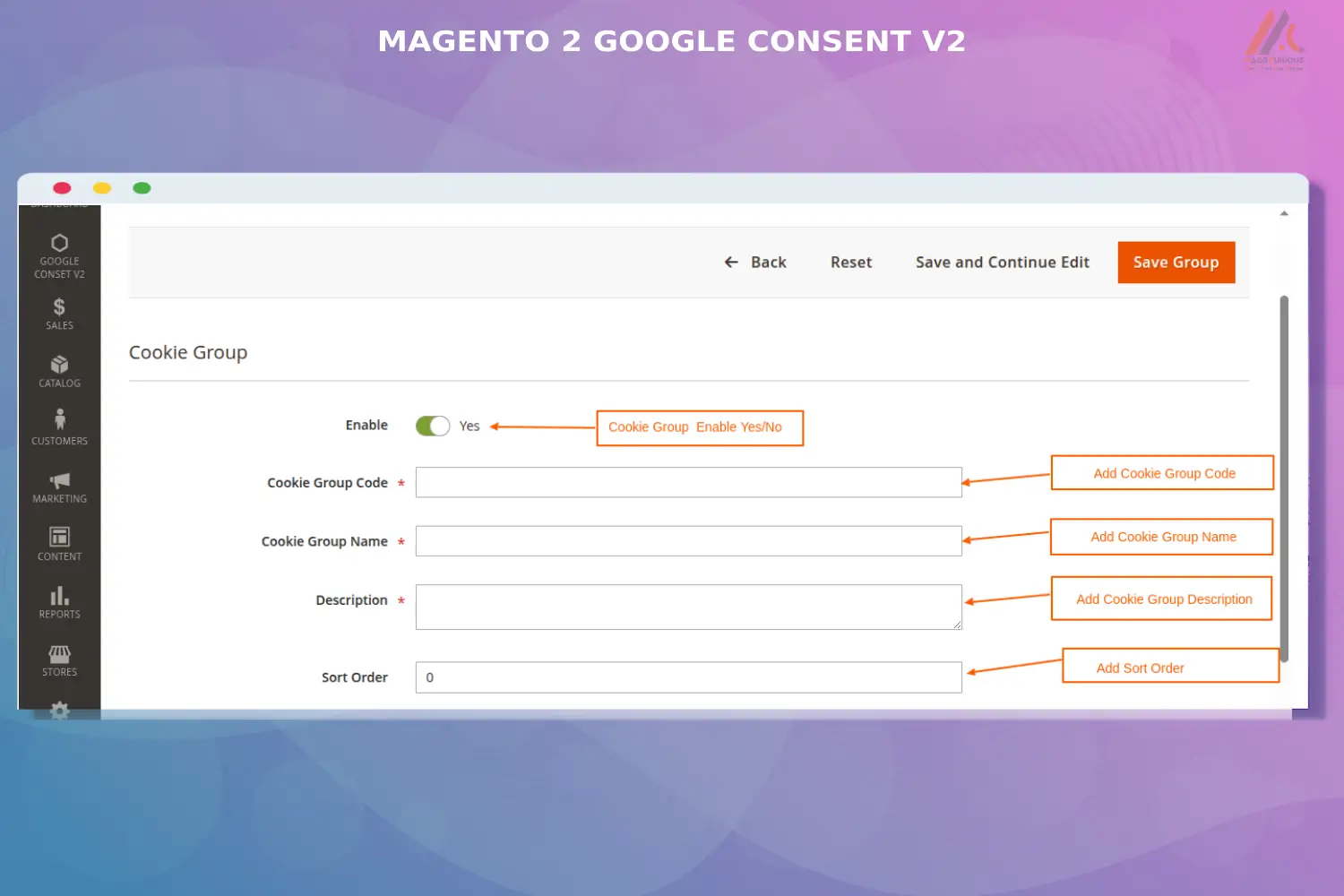Disable the Cookie Group Enable toggle
This screenshot has width=1344, height=896.
click(x=433, y=426)
